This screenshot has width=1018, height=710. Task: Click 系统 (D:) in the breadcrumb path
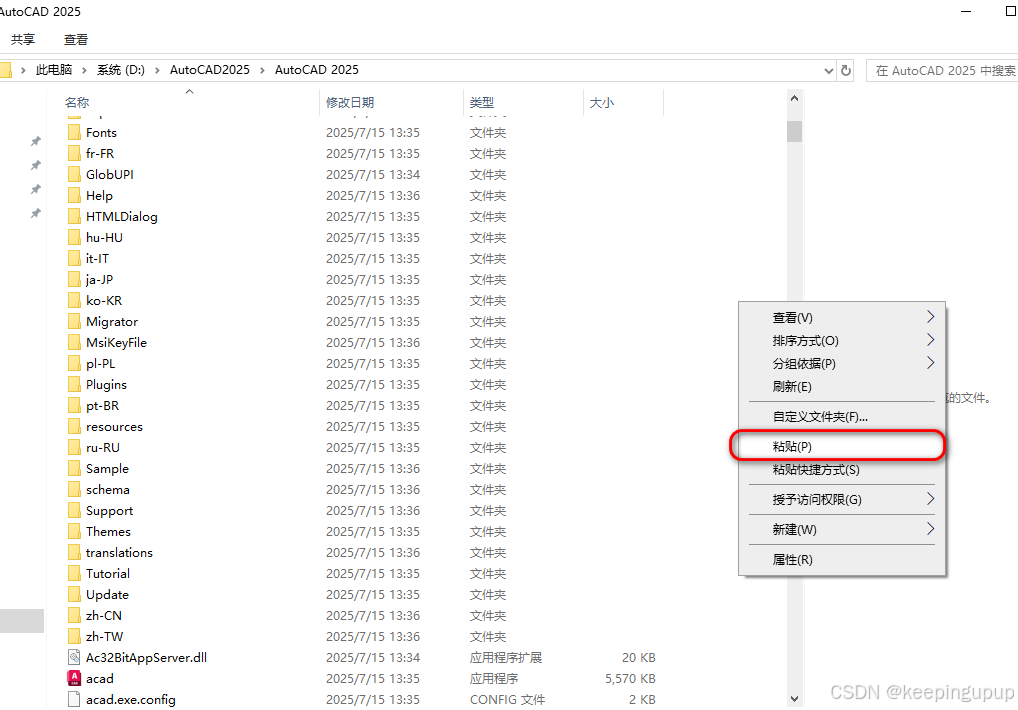(x=121, y=70)
